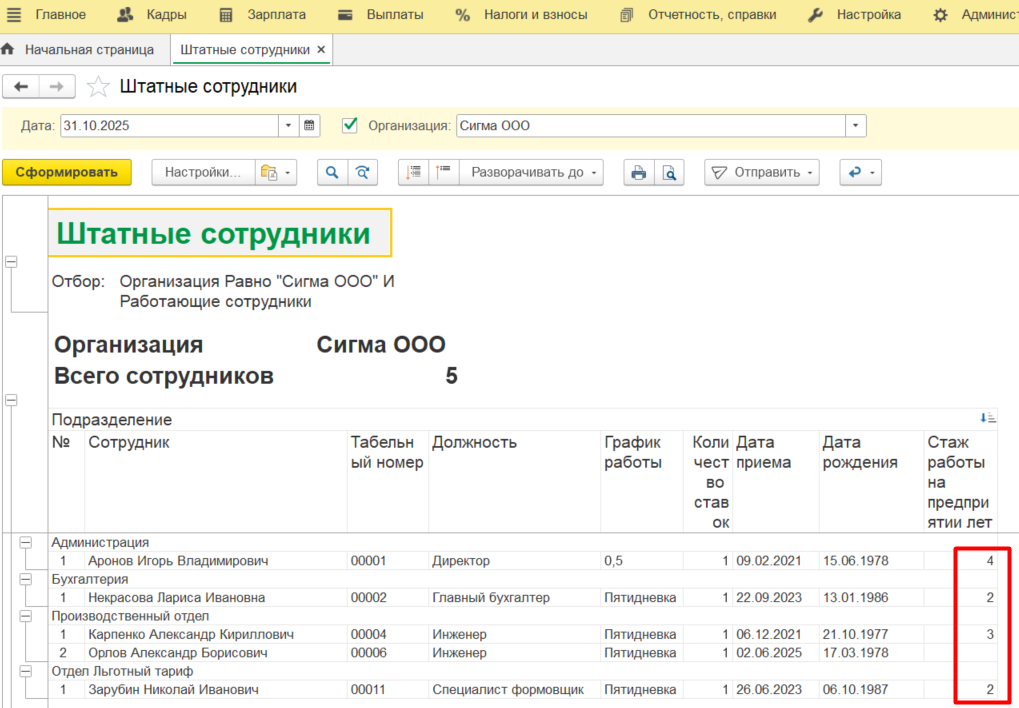Click into the Дата input field
The height and width of the screenshot is (708, 1019).
coord(170,126)
